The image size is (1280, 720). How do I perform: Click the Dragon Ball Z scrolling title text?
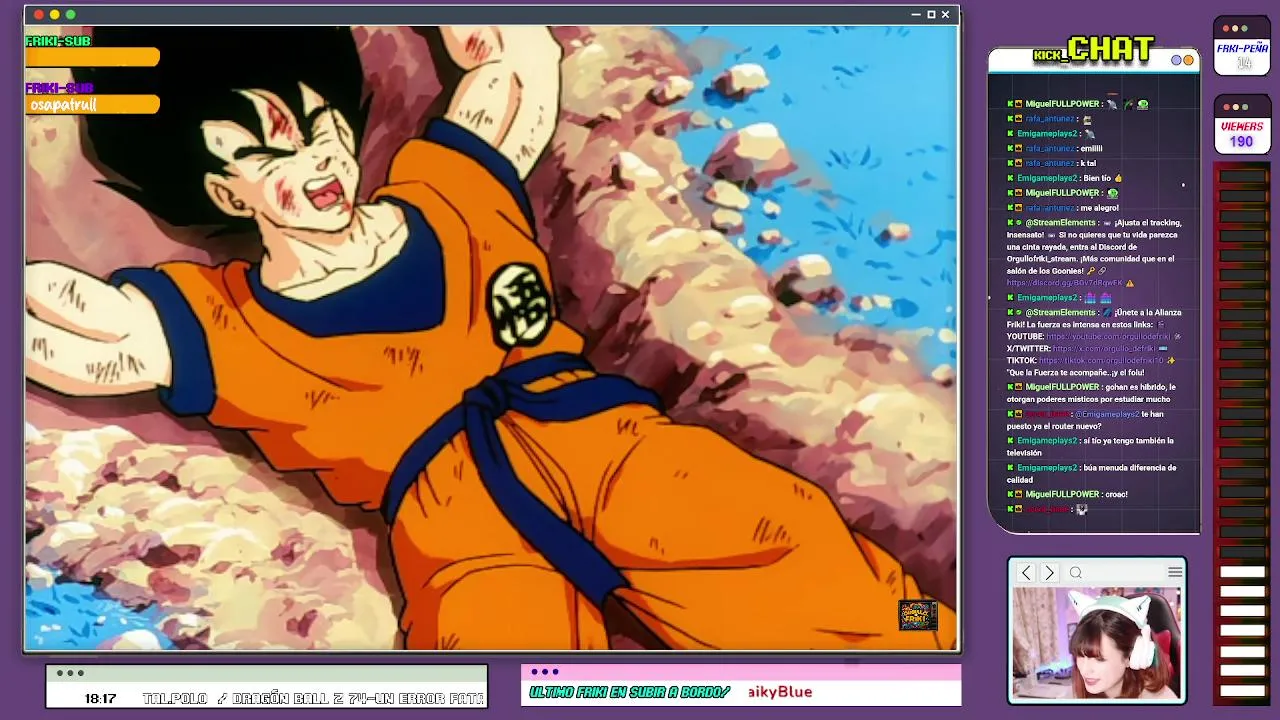pyautogui.click(x=359, y=699)
